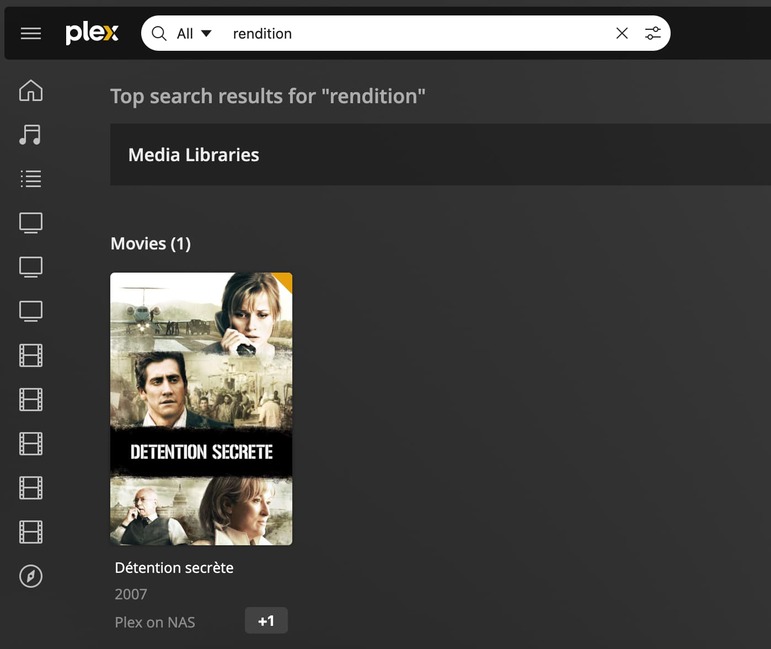Click the Movies (1) heading
The width and height of the screenshot is (771, 649).
pos(150,244)
